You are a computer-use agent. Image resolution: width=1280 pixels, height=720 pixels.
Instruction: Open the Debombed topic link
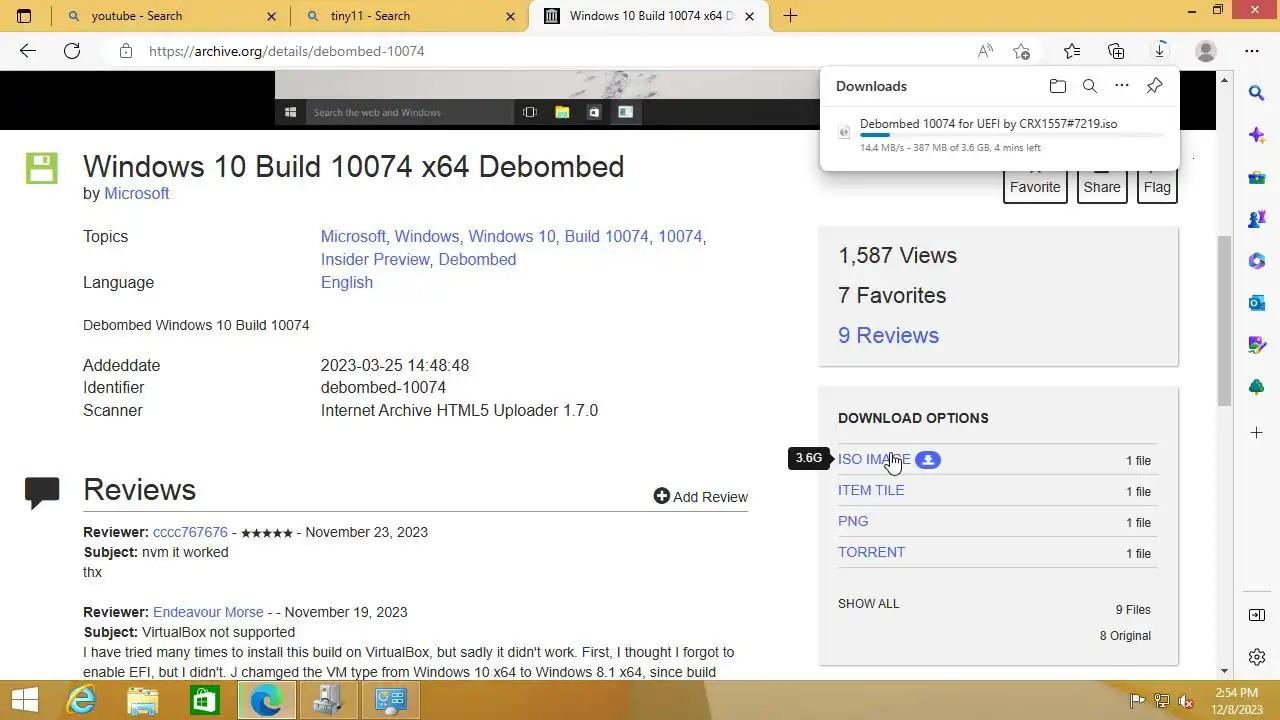pyautogui.click(x=477, y=259)
